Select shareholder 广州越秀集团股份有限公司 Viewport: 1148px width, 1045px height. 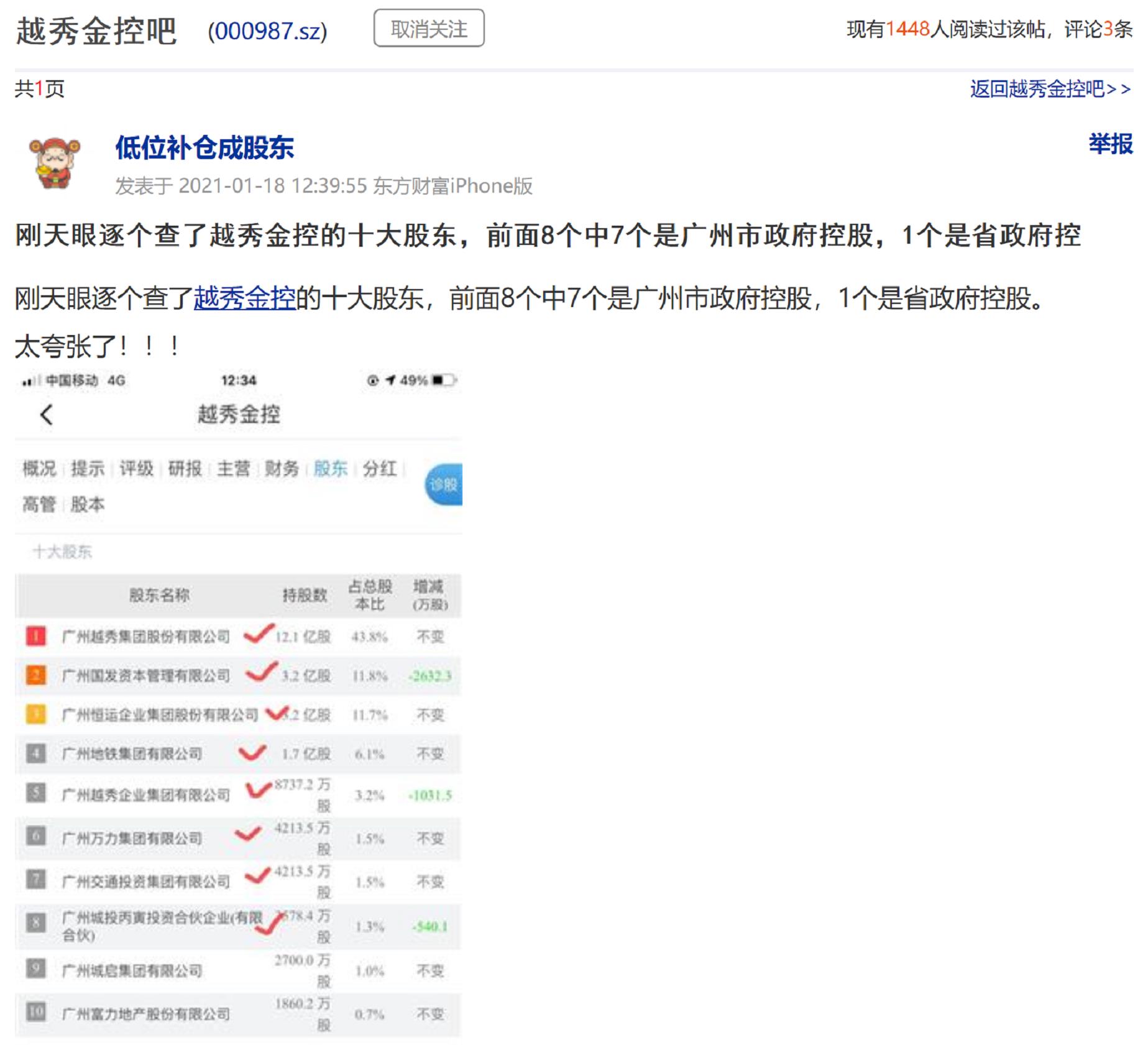(x=146, y=637)
